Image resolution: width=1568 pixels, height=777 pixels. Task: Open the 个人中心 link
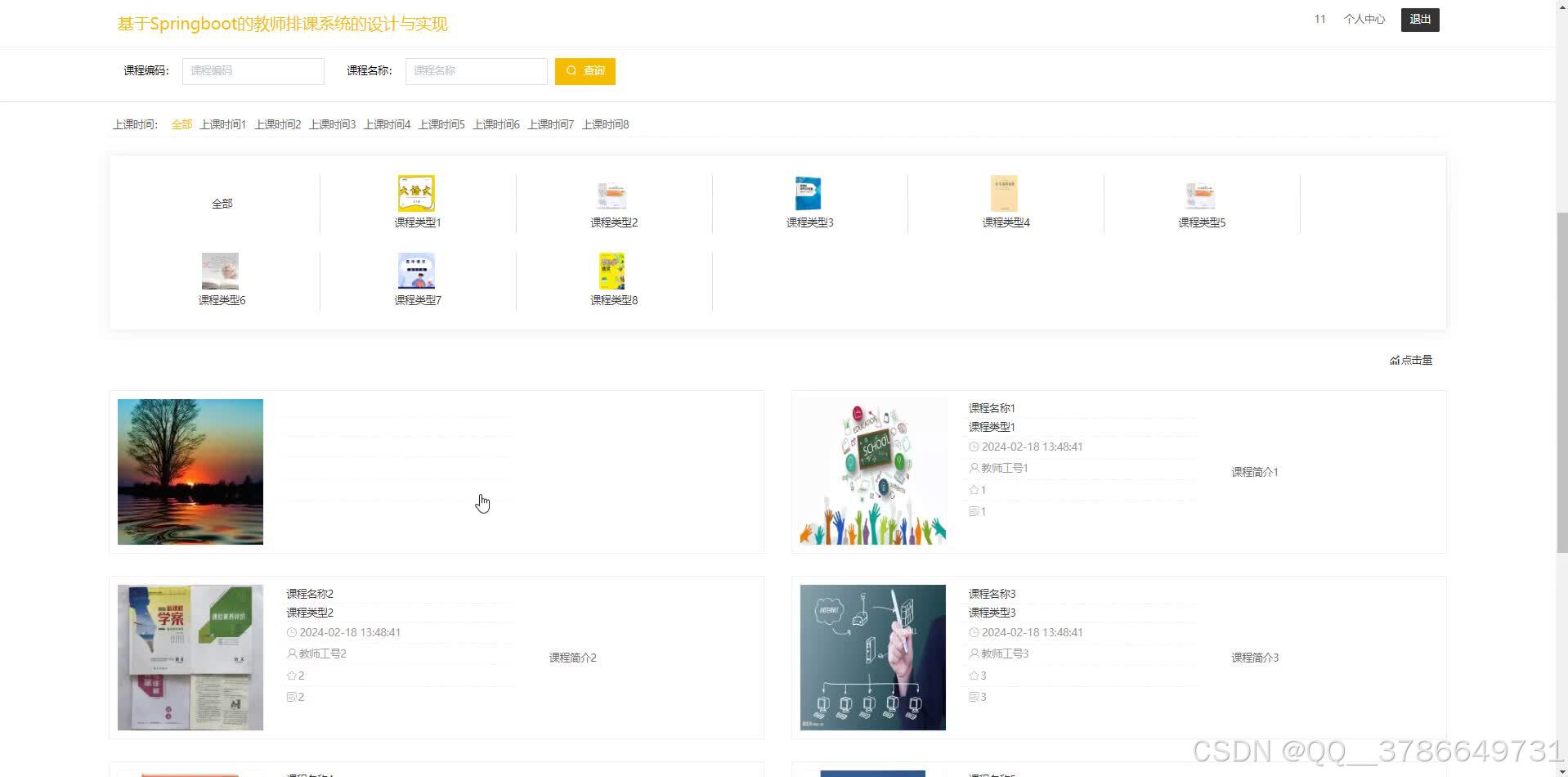pyautogui.click(x=1364, y=19)
